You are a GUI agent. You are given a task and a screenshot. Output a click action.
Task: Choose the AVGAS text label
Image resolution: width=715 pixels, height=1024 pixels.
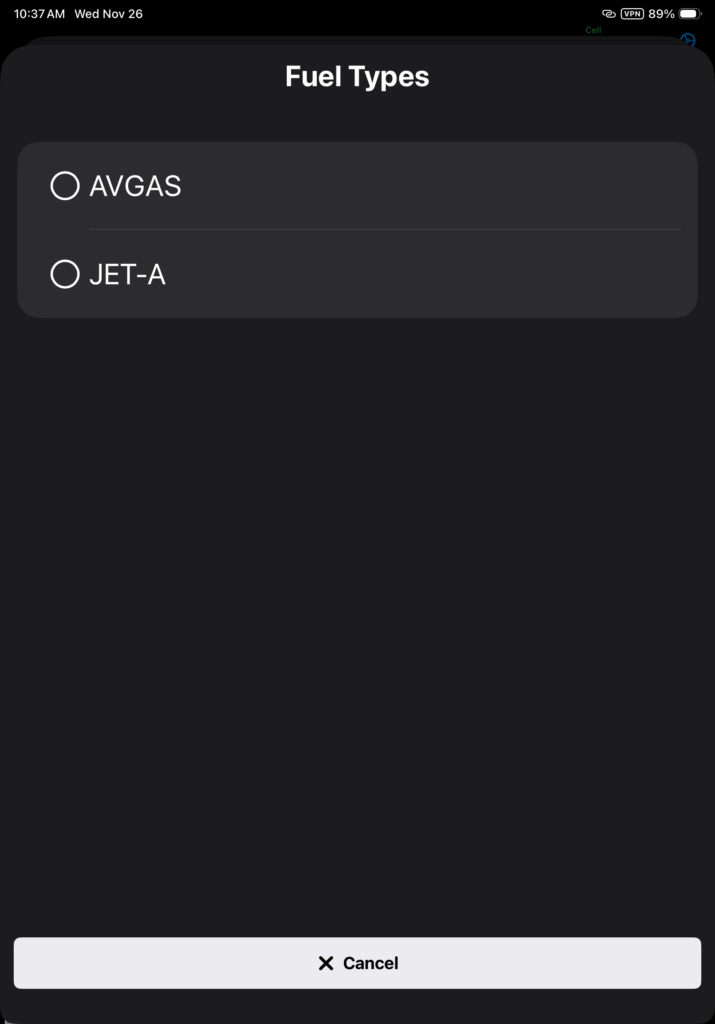(x=135, y=186)
